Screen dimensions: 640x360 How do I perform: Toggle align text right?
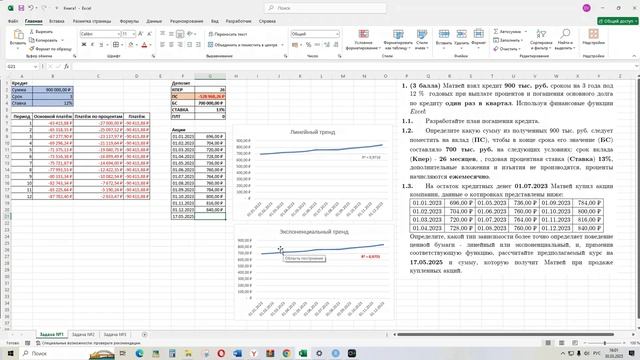(180, 44)
